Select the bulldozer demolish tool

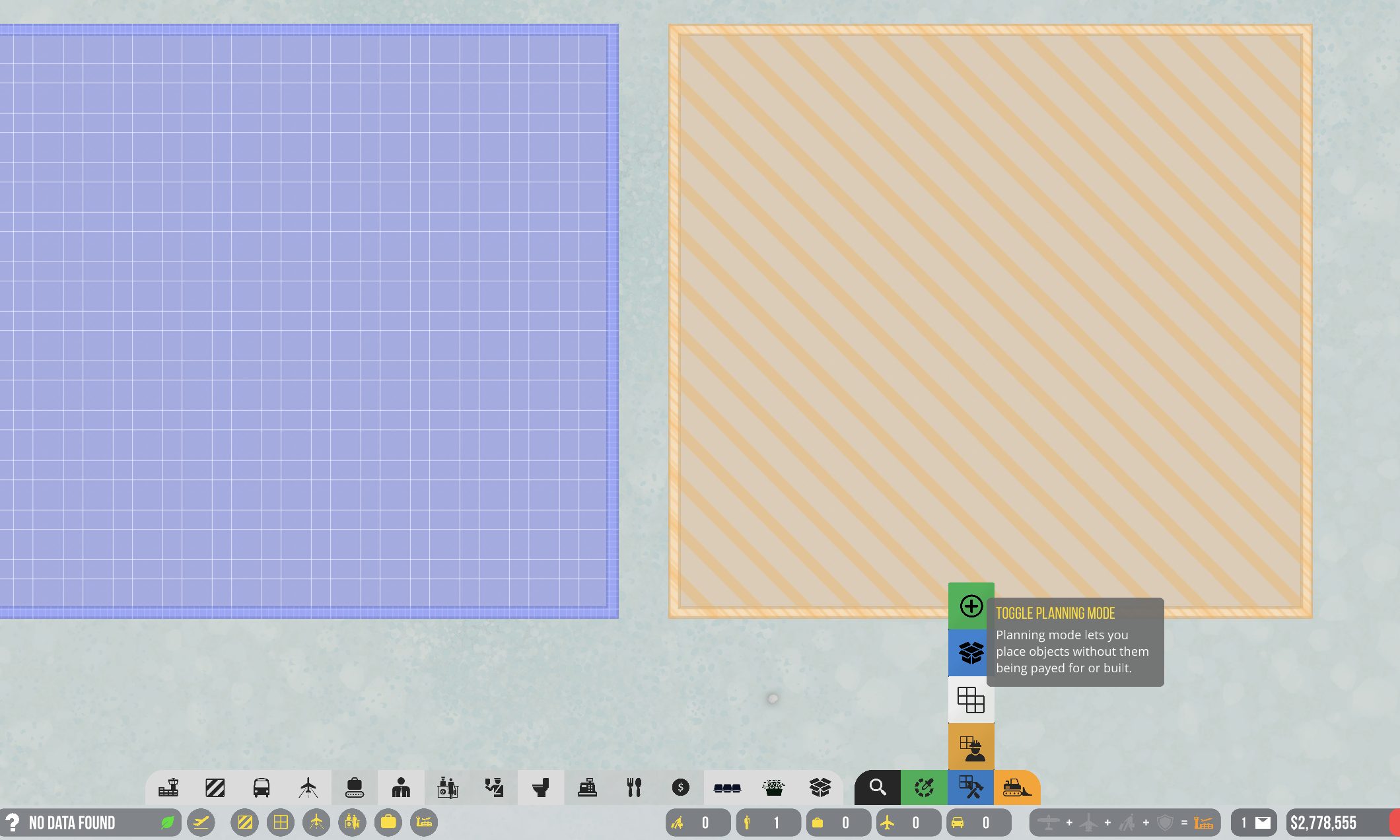coord(1017,787)
